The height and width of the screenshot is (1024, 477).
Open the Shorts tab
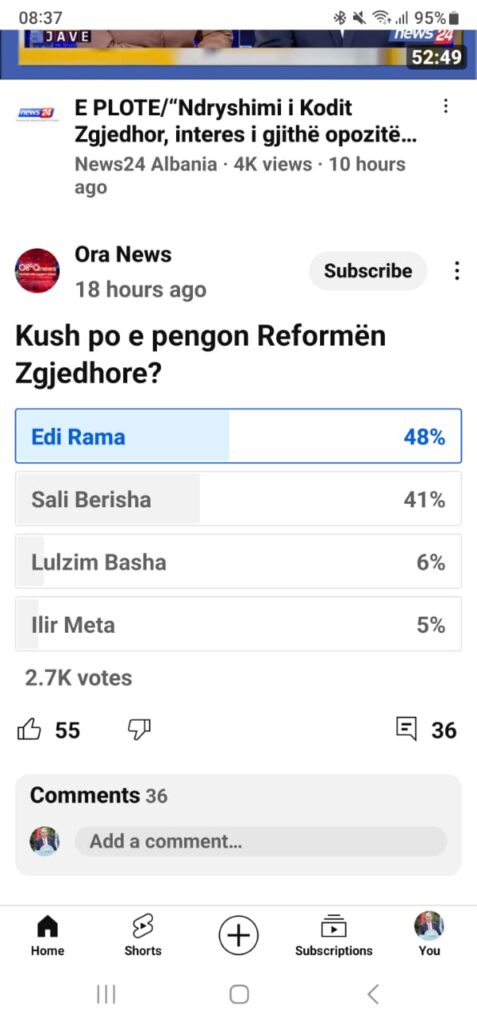(x=142, y=935)
